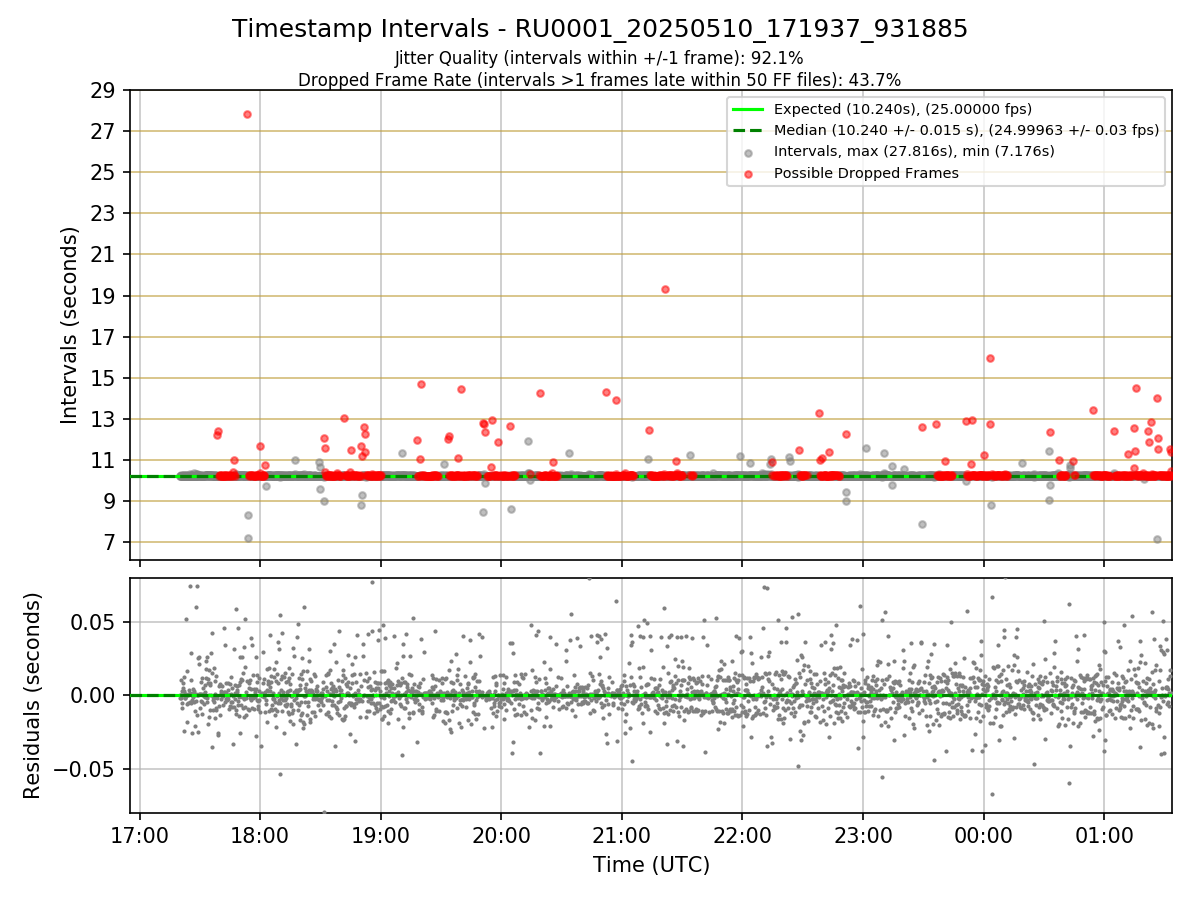
Task: Click the 'Residuals (seconds)' y-axis label
Action: pyautogui.click(x=33, y=695)
